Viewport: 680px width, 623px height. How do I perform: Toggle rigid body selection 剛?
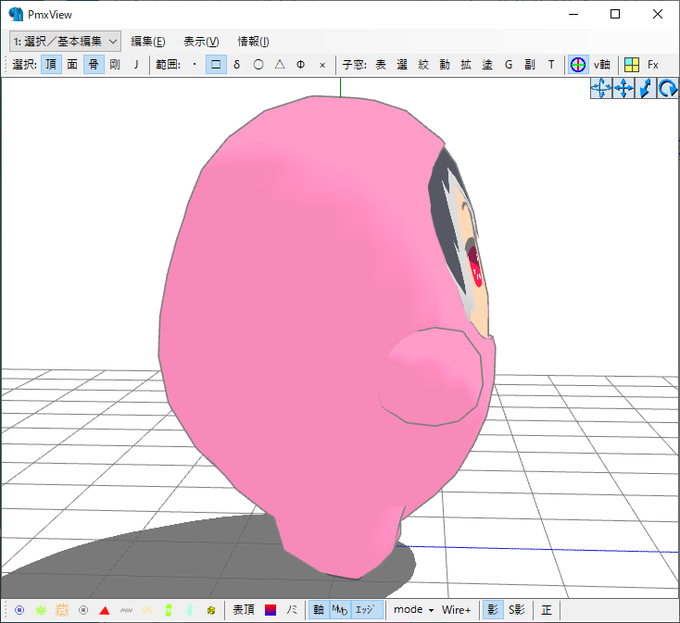tap(115, 65)
